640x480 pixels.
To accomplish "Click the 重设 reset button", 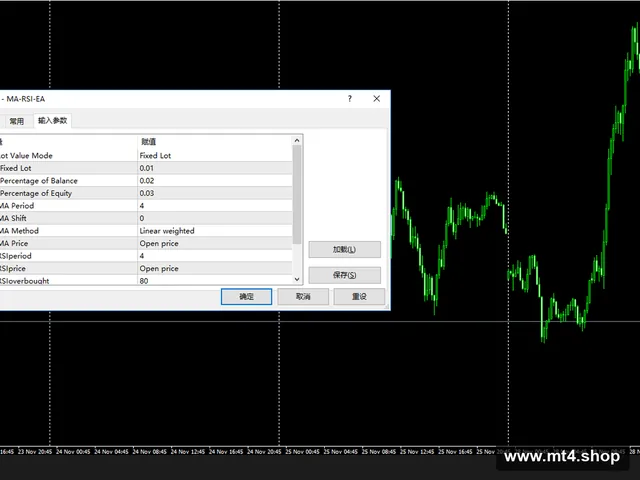I will tap(359, 297).
